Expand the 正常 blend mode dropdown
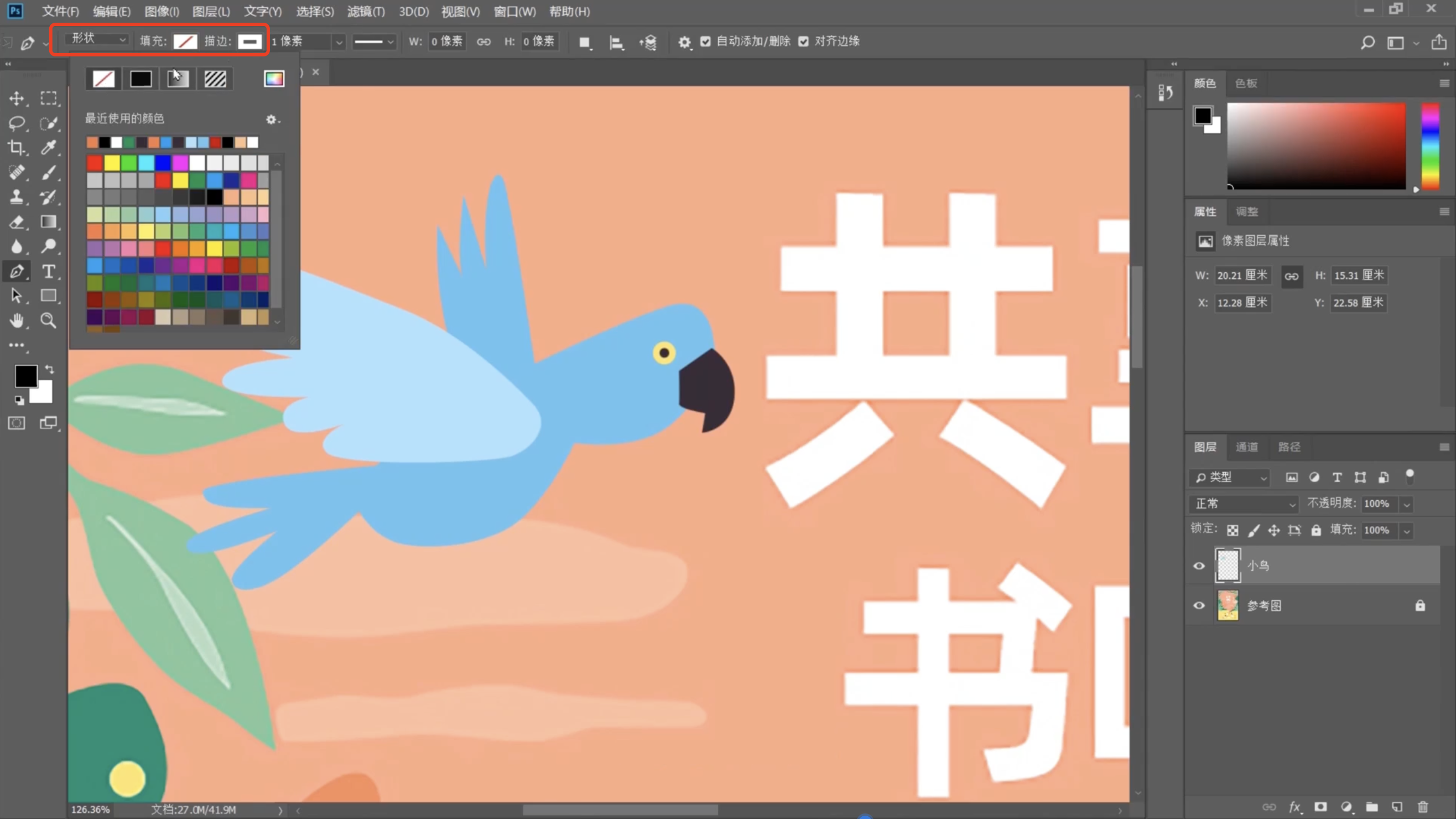1456x819 pixels. click(x=1244, y=504)
